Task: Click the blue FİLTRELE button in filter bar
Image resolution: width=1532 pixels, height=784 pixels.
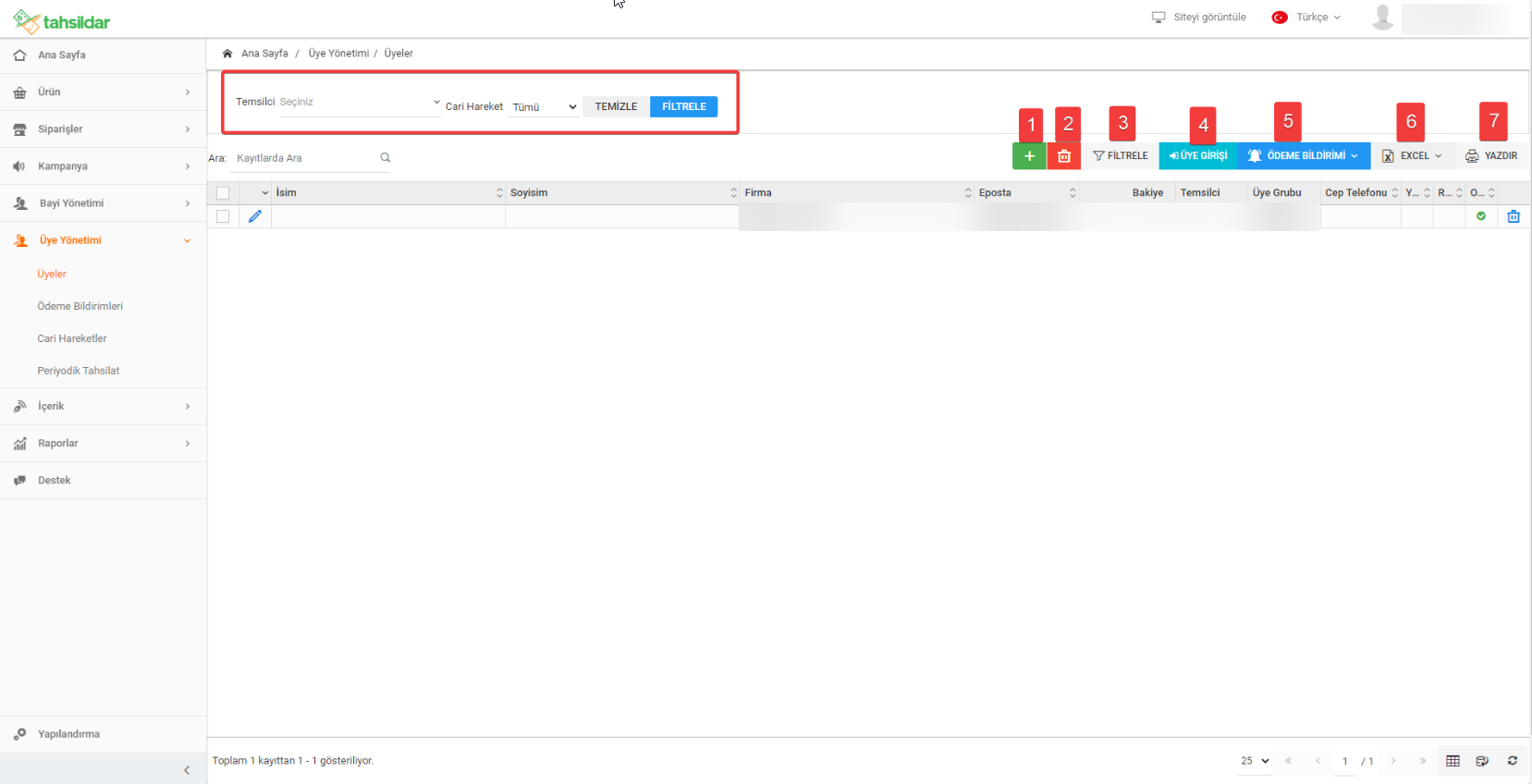Action: coord(684,106)
